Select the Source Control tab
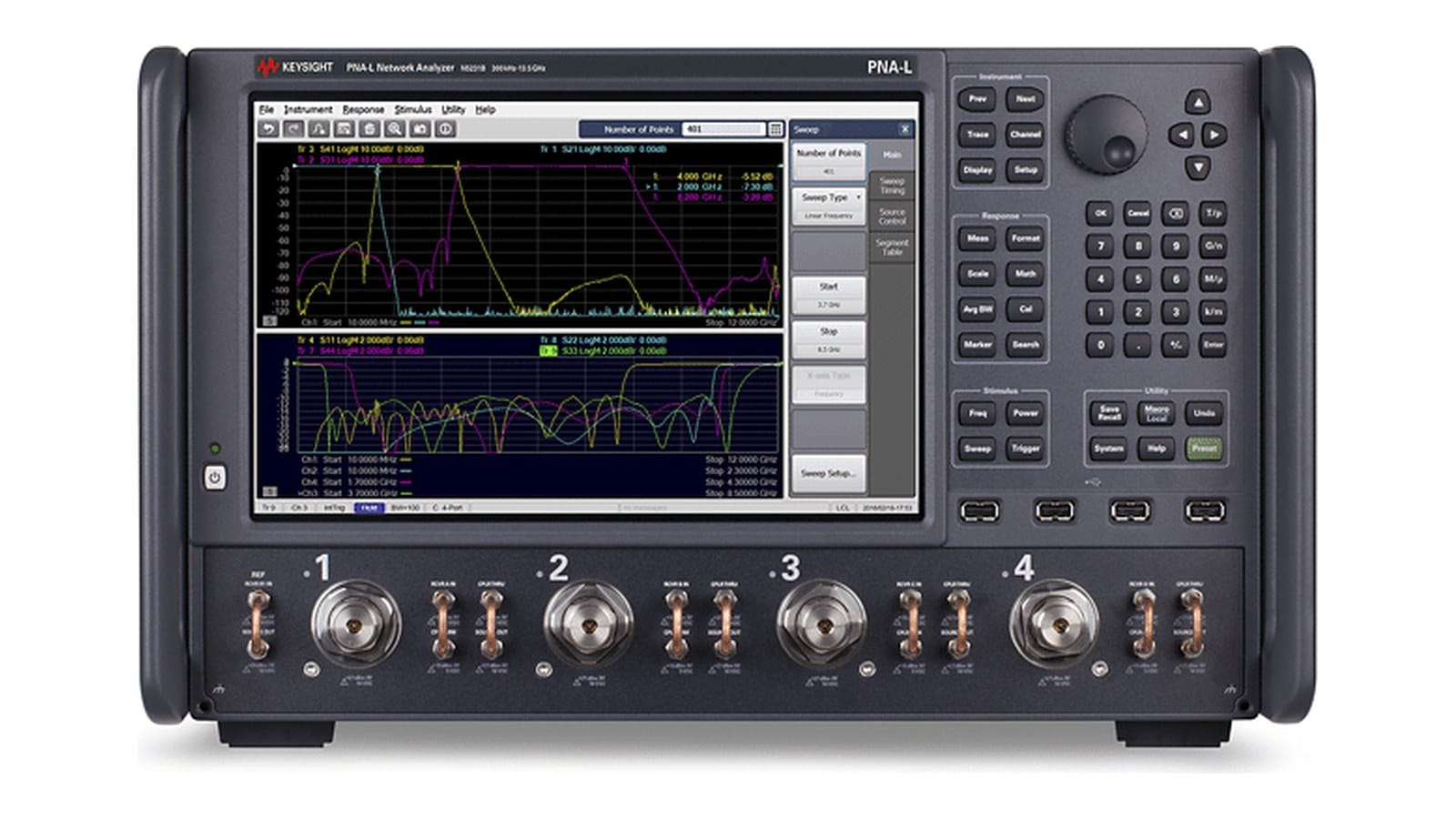Screen dimensions: 1456x819 click(892, 217)
